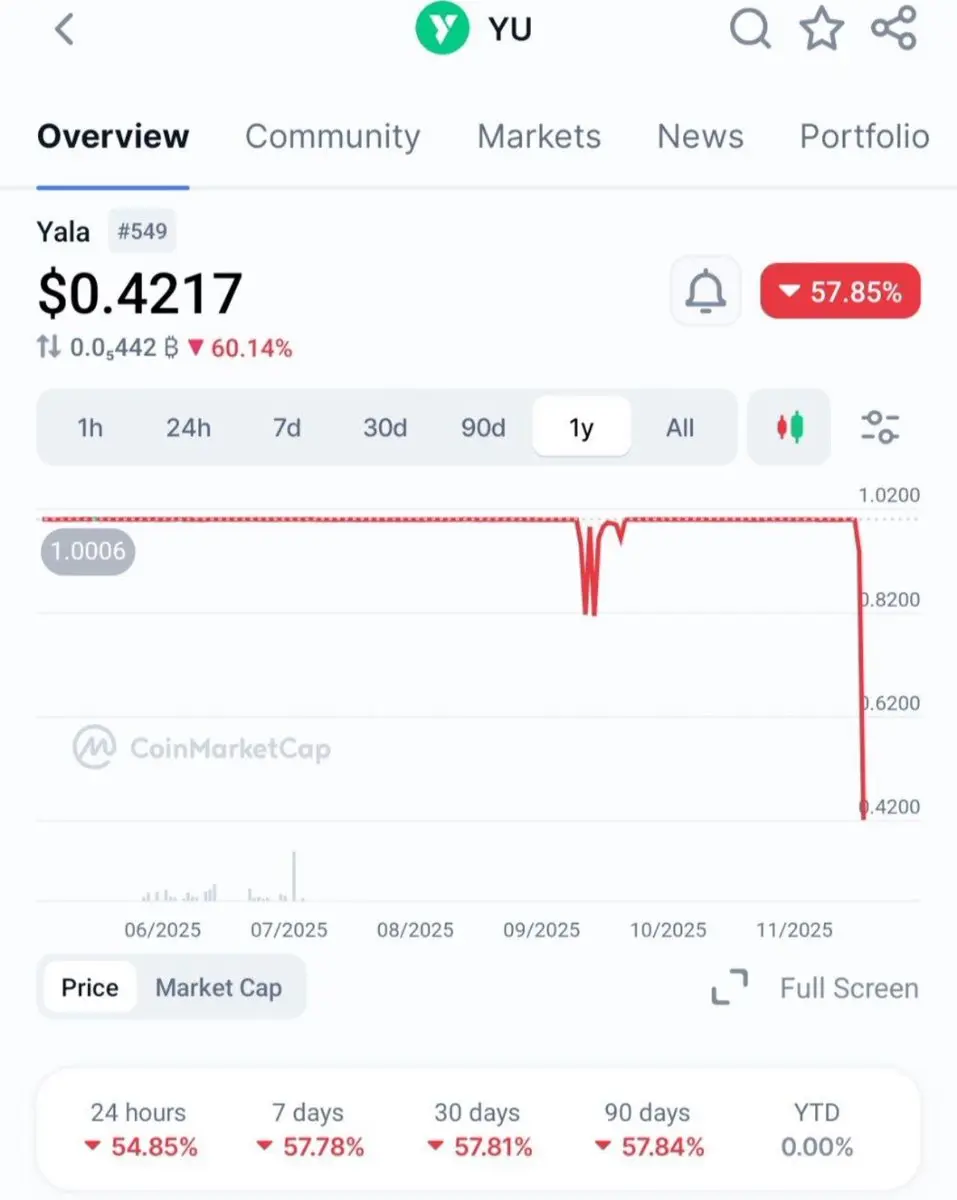Tap the share icon
The image size is (957, 1200).
click(x=893, y=28)
